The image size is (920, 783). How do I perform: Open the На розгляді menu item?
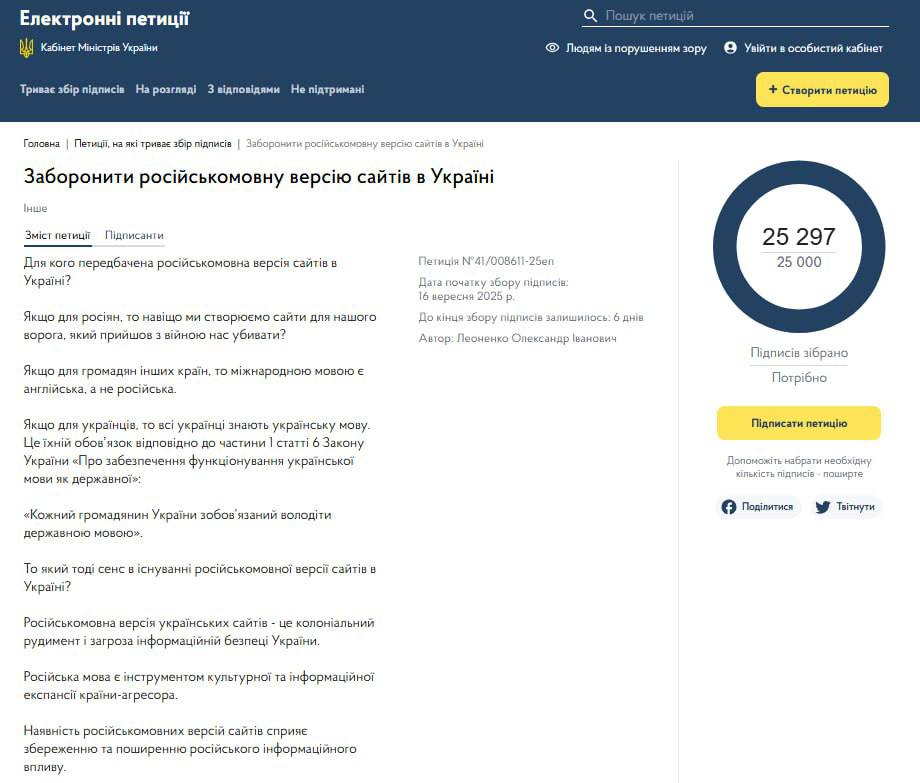tap(166, 90)
